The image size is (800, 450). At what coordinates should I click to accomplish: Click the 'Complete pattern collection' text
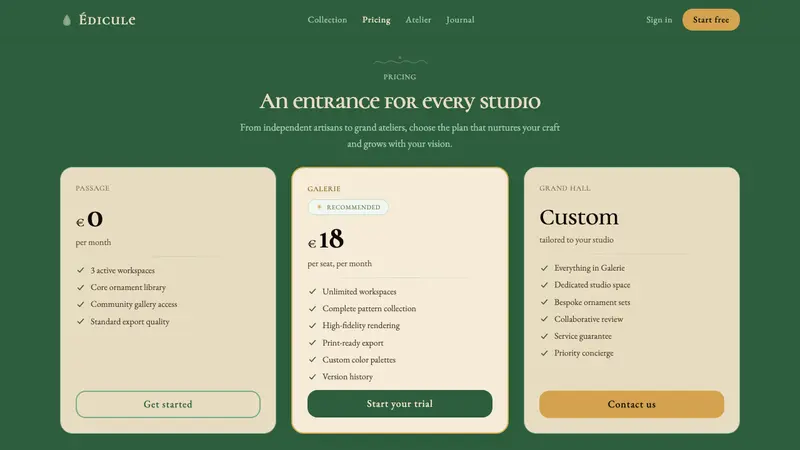click(x=369, y=309)
